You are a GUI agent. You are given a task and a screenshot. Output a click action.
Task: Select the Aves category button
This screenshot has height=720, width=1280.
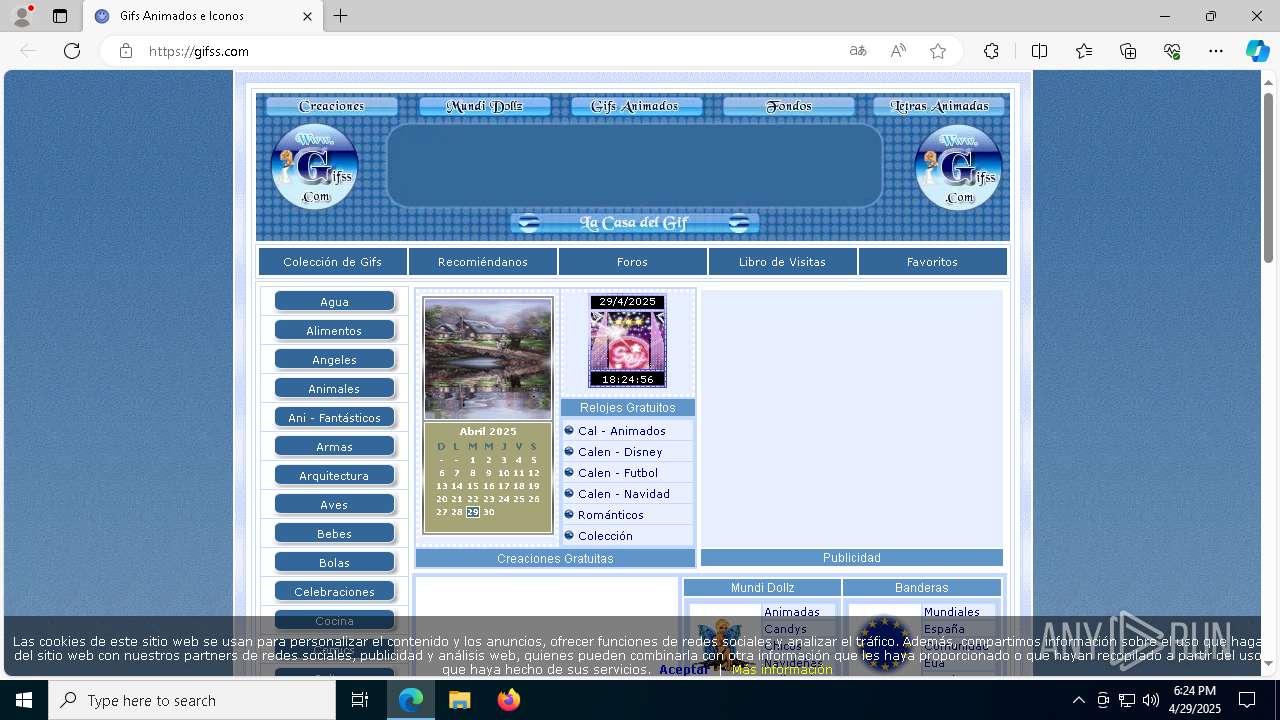pos(334,505)
